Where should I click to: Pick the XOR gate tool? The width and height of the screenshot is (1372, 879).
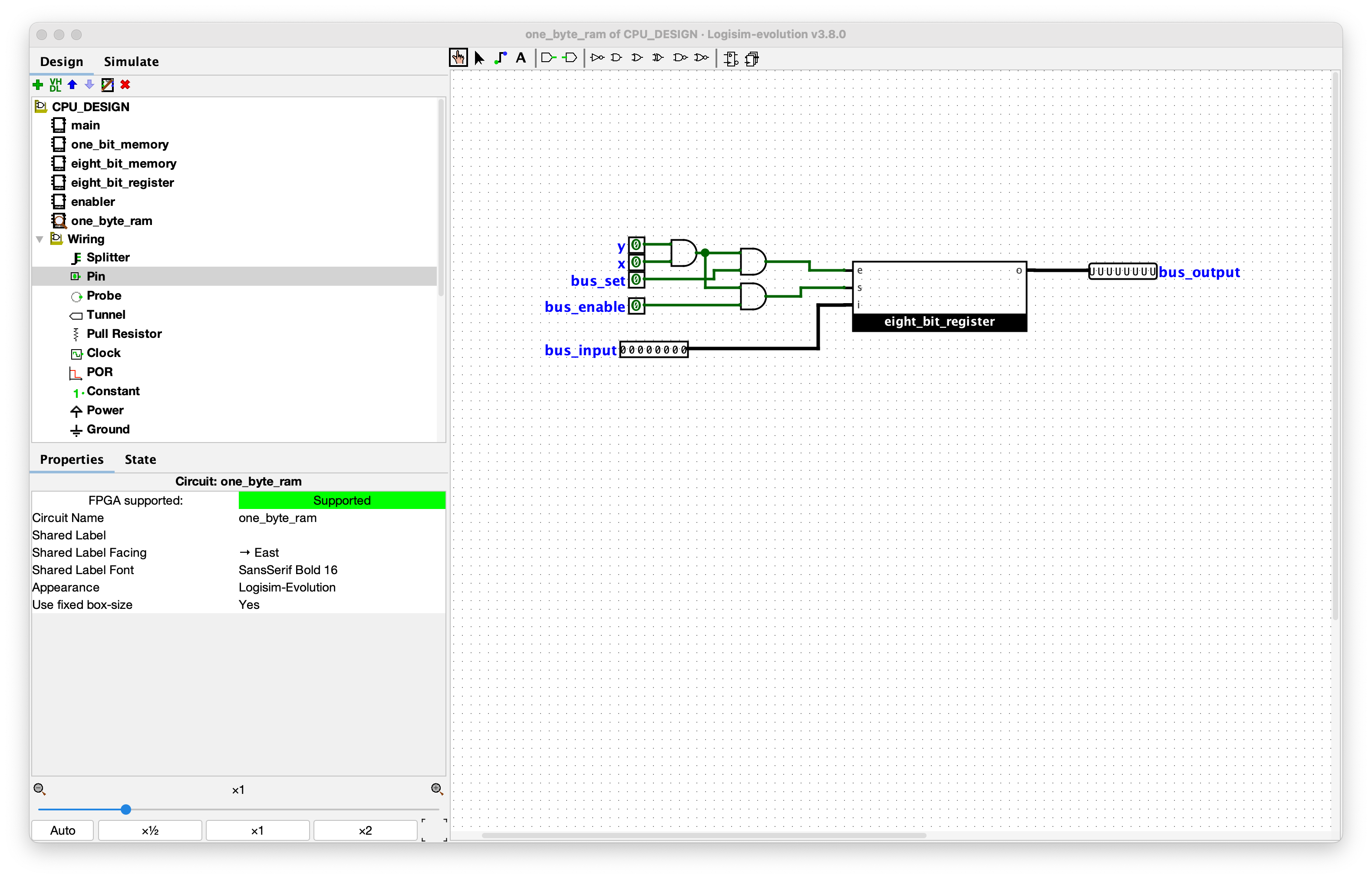[x=658, y=58]
